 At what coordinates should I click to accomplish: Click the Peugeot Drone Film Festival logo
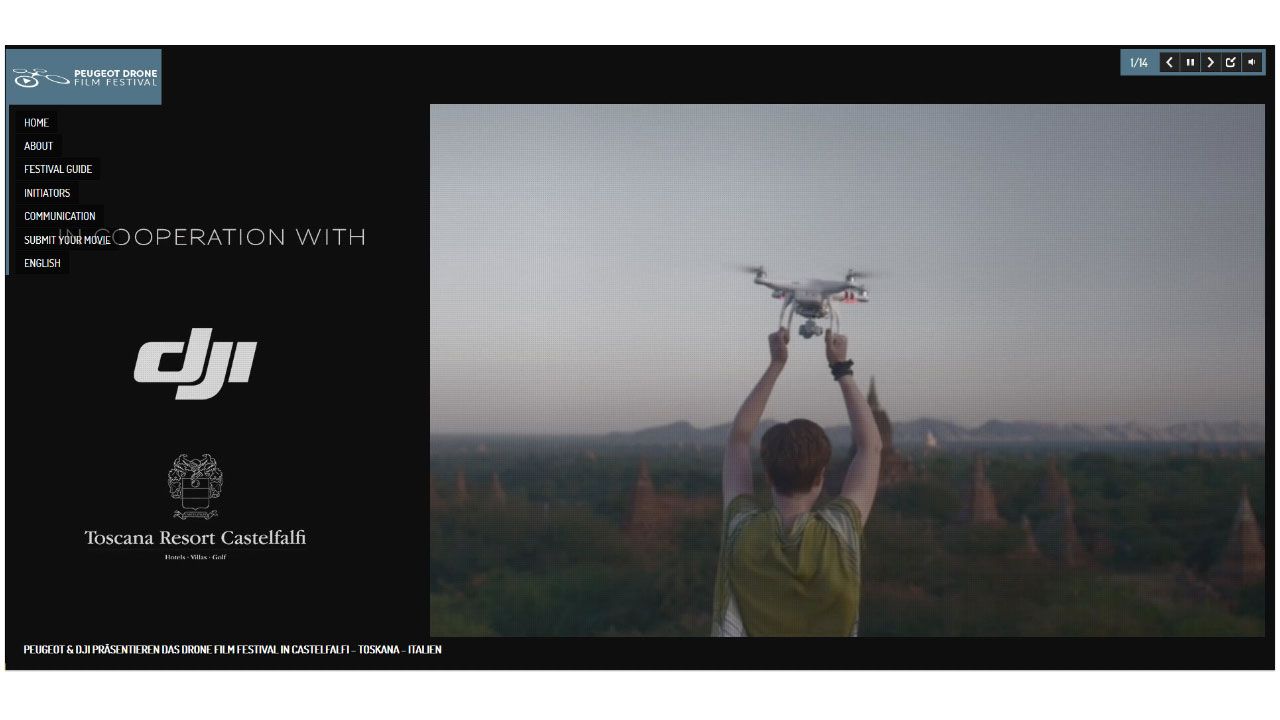[84, 76]
